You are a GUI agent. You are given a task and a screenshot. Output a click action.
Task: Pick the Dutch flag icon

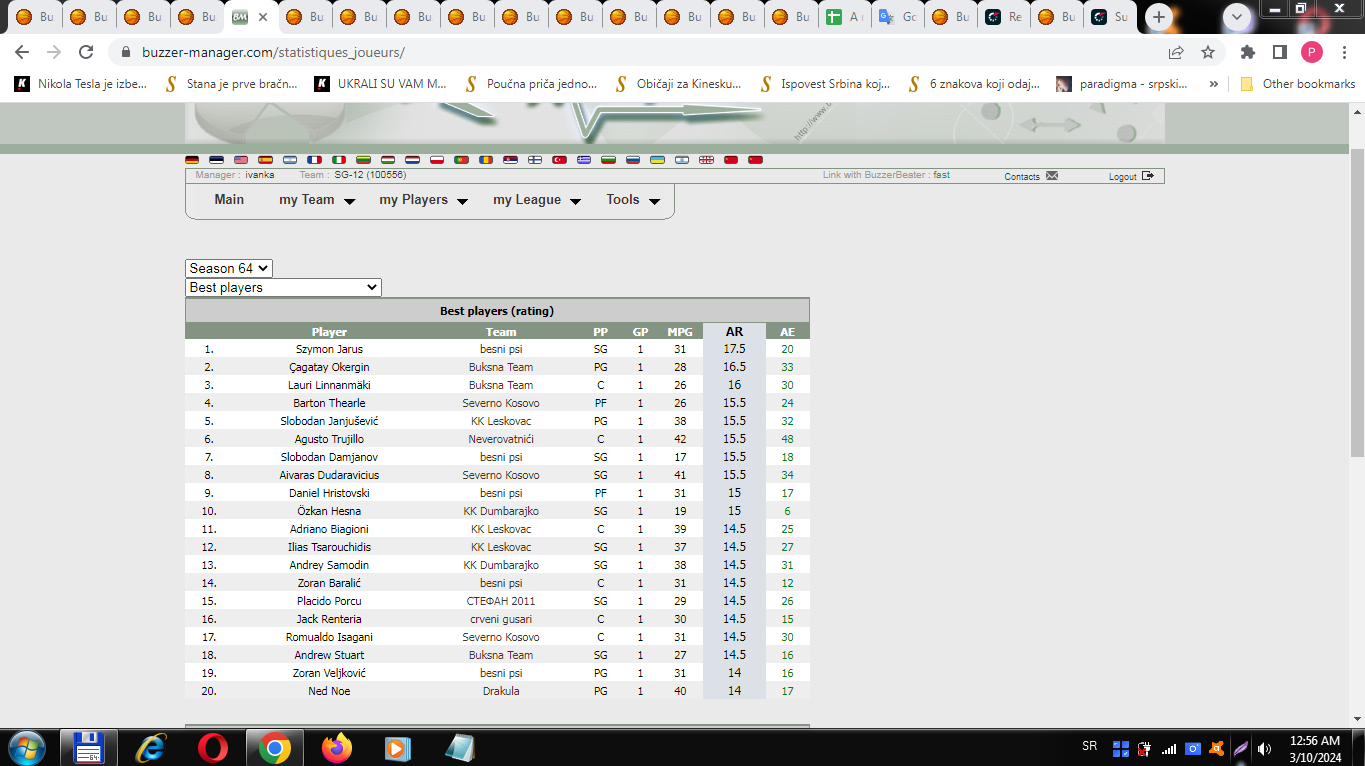pos(412,160)
